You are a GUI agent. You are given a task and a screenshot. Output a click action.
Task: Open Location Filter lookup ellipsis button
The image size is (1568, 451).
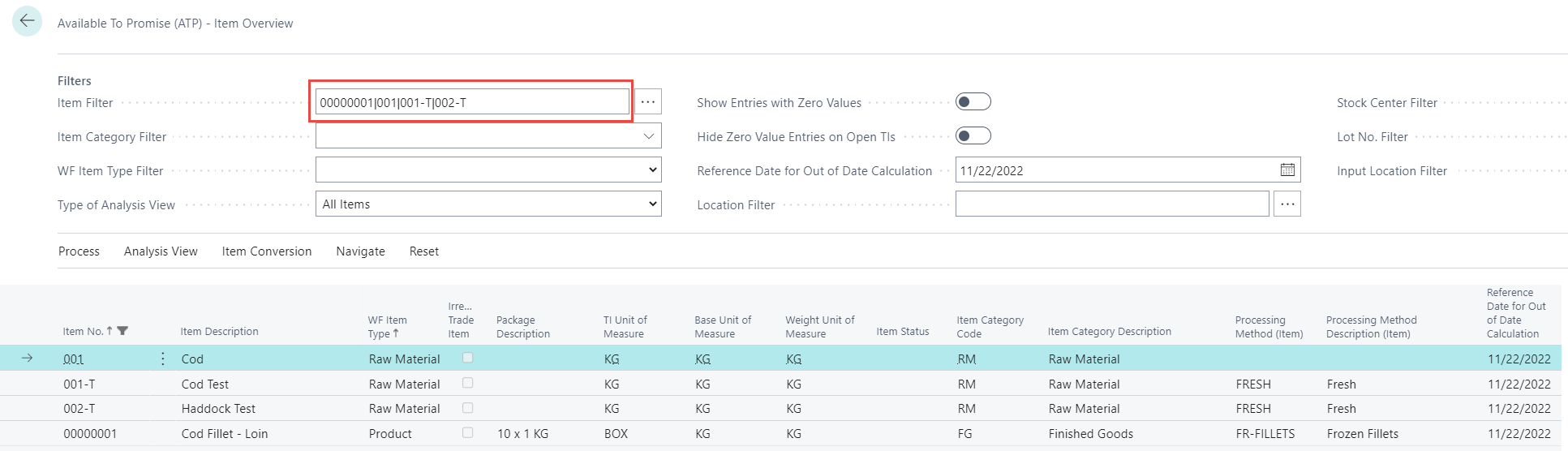1287,204
